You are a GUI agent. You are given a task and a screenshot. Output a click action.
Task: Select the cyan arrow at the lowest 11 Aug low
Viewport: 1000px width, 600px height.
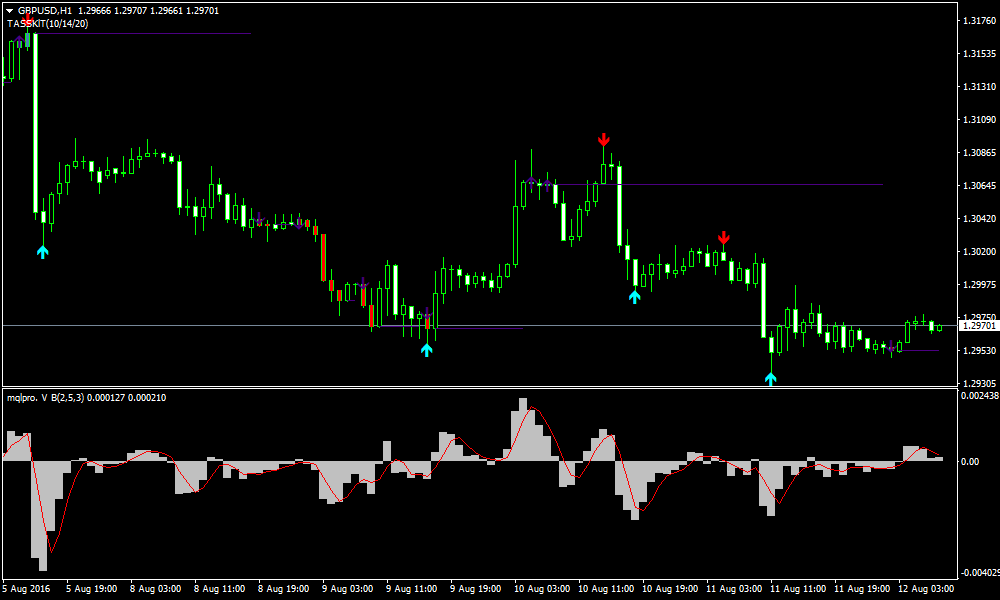770,378
